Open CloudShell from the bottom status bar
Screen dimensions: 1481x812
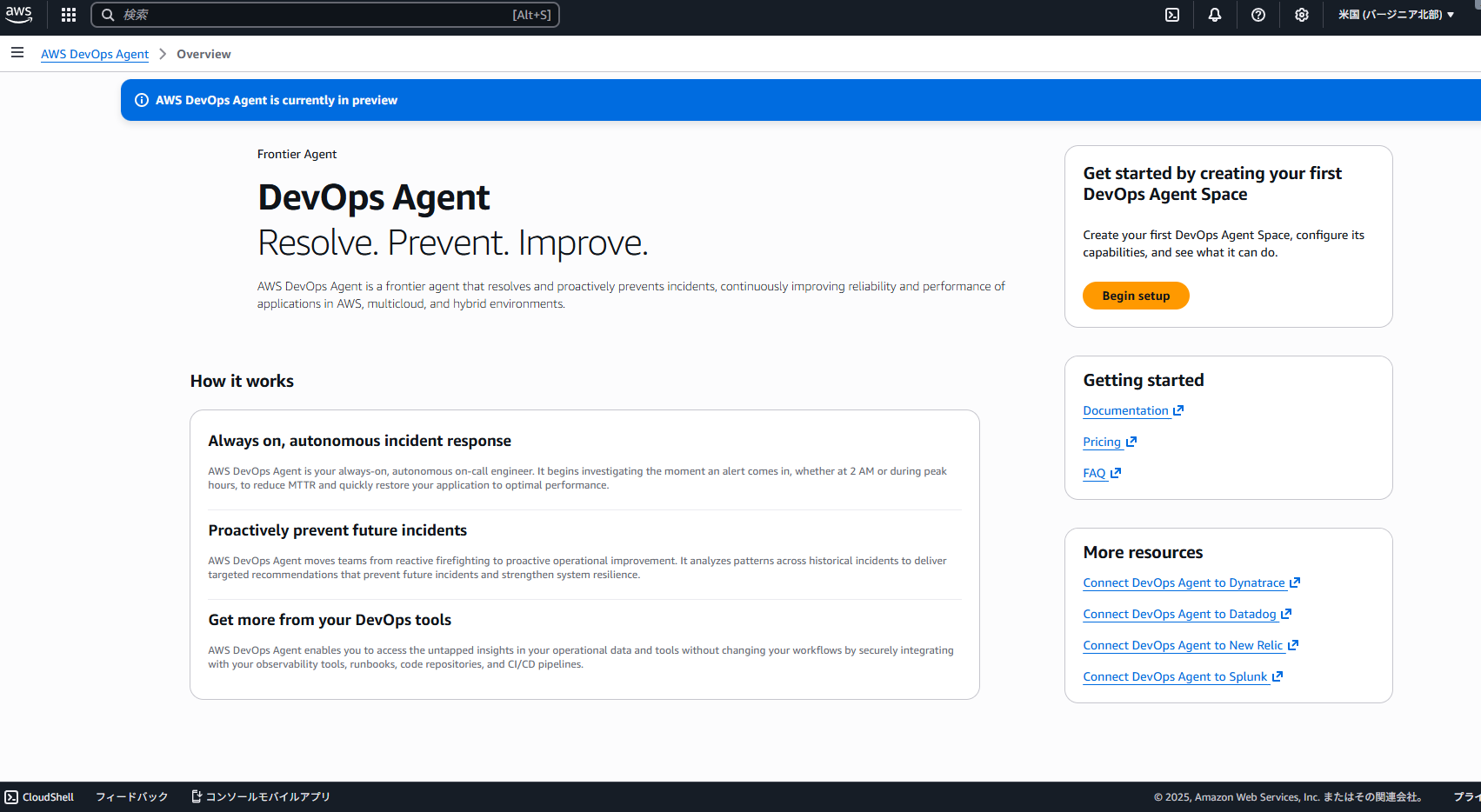(x=39, y=796)
